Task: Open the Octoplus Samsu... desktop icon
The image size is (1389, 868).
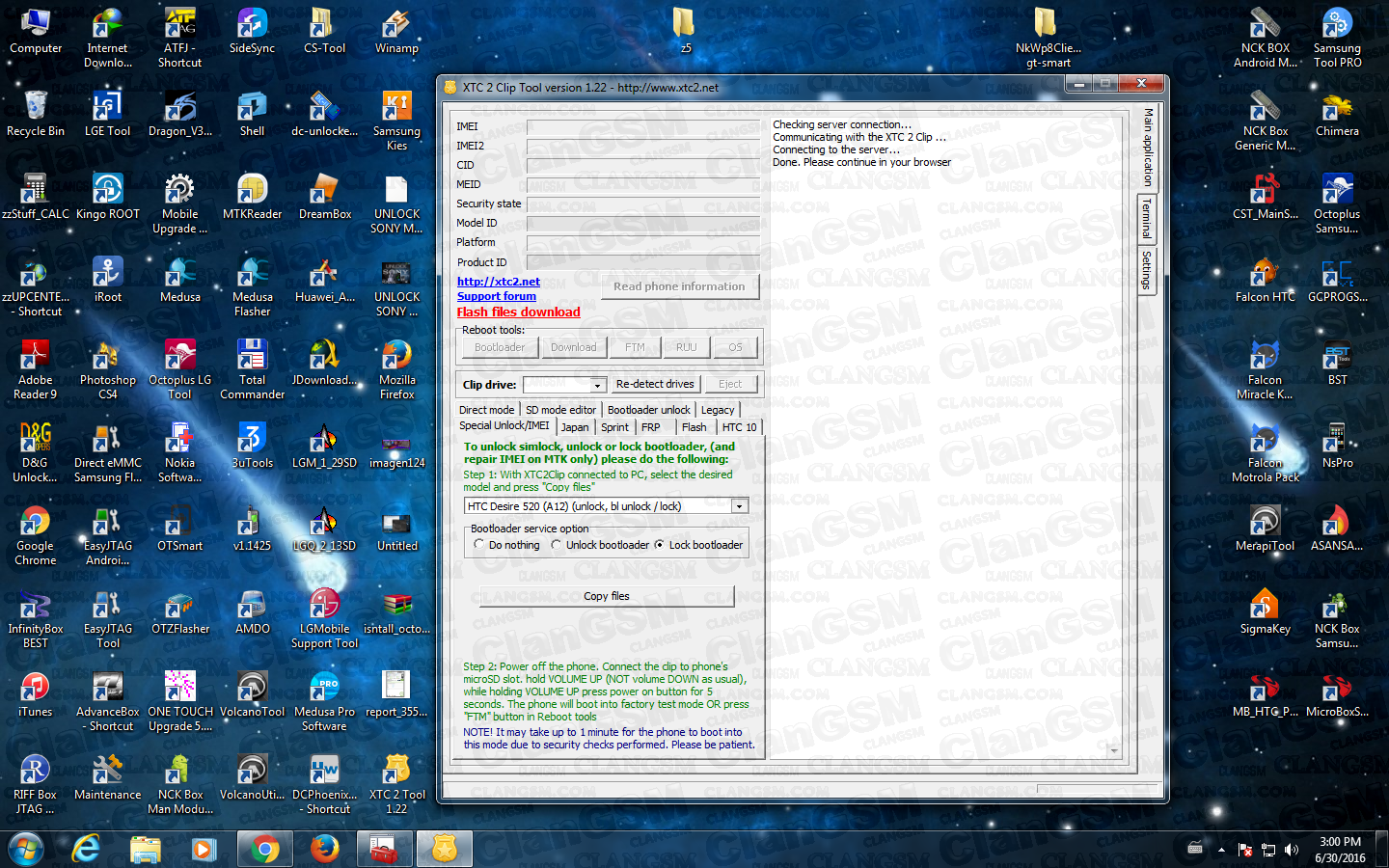Action: (x=1337, y=203)
